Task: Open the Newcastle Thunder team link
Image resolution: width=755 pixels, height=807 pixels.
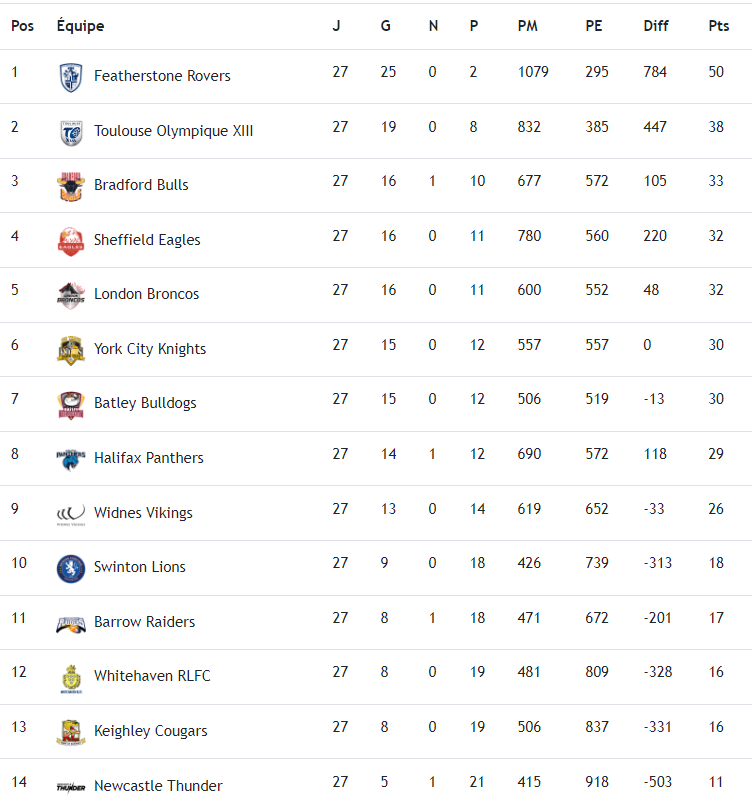Action: pos(158,786)
